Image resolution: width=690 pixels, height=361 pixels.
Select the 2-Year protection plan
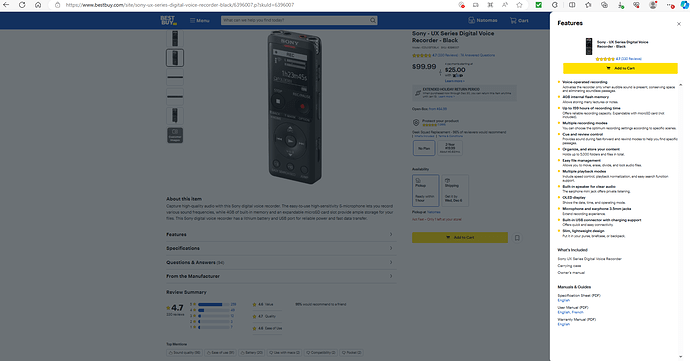point(450,148)
